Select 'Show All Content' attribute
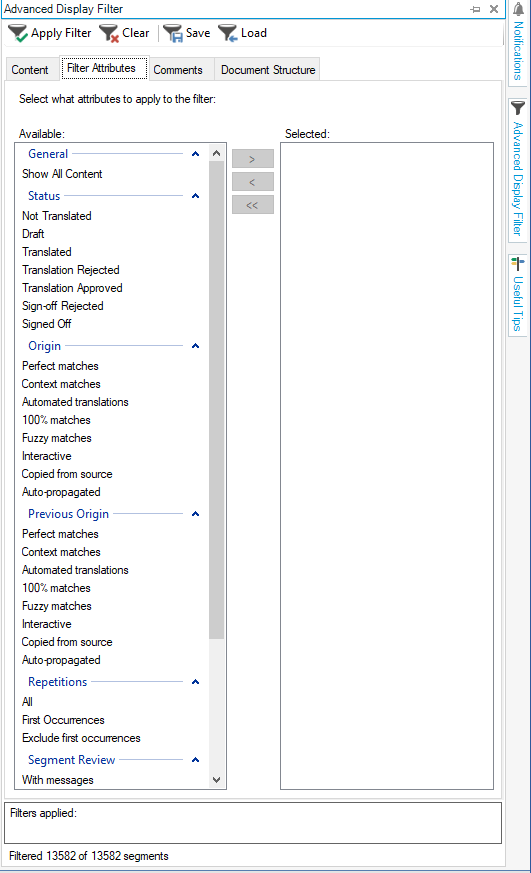 (62, 174)
